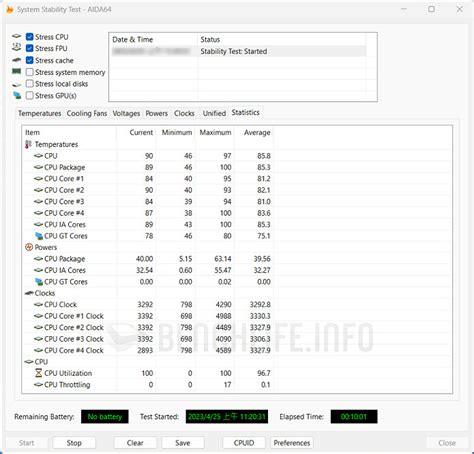This screenshot has width=474, height=454.
Task: Click the Stop button
Action: 74,443
